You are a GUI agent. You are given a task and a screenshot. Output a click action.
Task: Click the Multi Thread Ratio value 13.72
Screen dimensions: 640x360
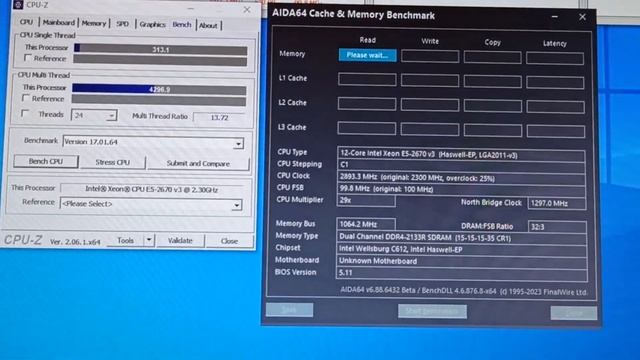[219, 118]
